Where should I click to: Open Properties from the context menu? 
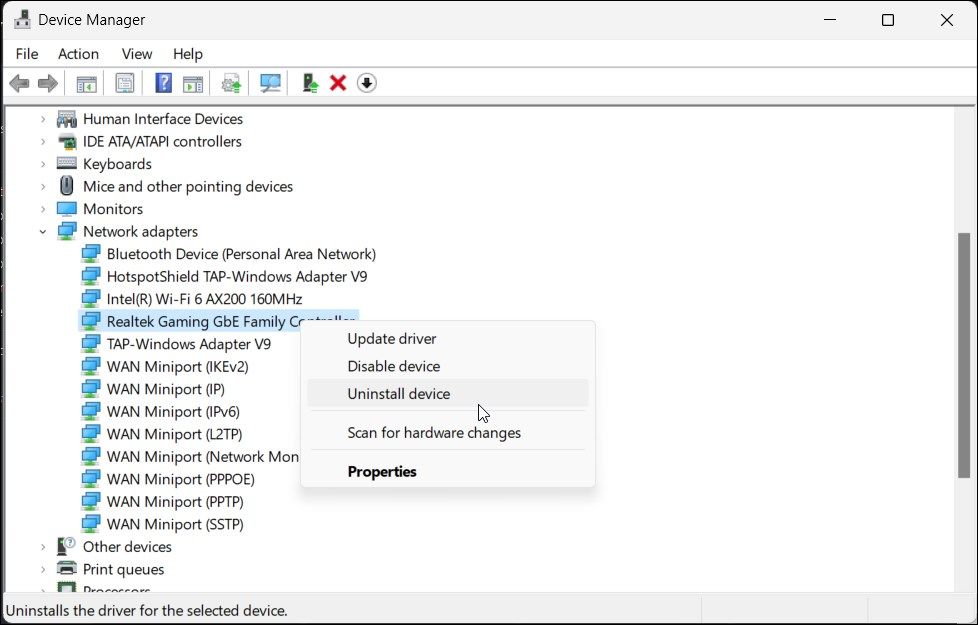click(382, 471)
